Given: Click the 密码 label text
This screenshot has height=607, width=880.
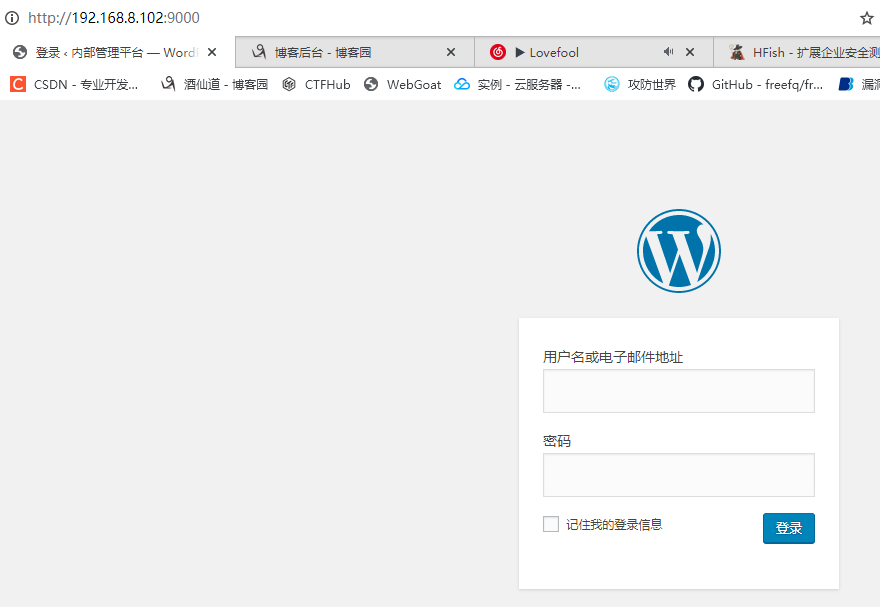Looking at the screenshot, I should coord(557,441).
